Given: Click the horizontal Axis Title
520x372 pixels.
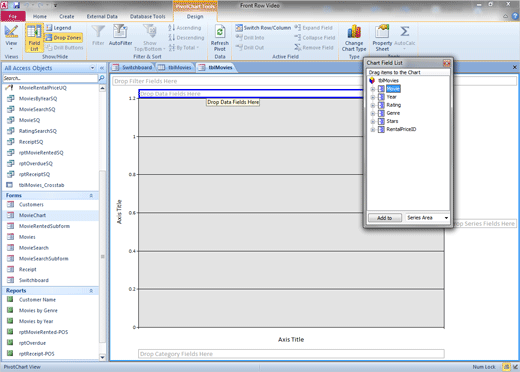Looking at the screenshot, I should point(291,339).
